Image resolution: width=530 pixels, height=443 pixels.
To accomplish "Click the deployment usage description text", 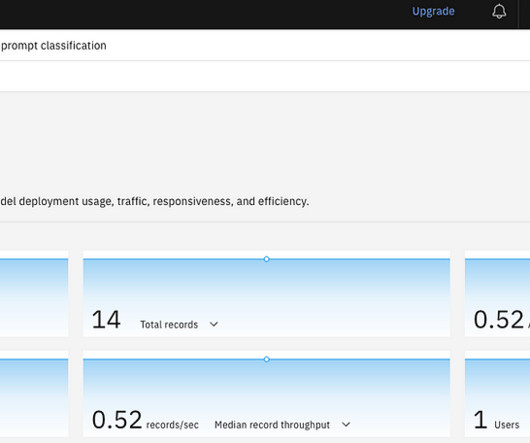I will [x=155, y=201].
